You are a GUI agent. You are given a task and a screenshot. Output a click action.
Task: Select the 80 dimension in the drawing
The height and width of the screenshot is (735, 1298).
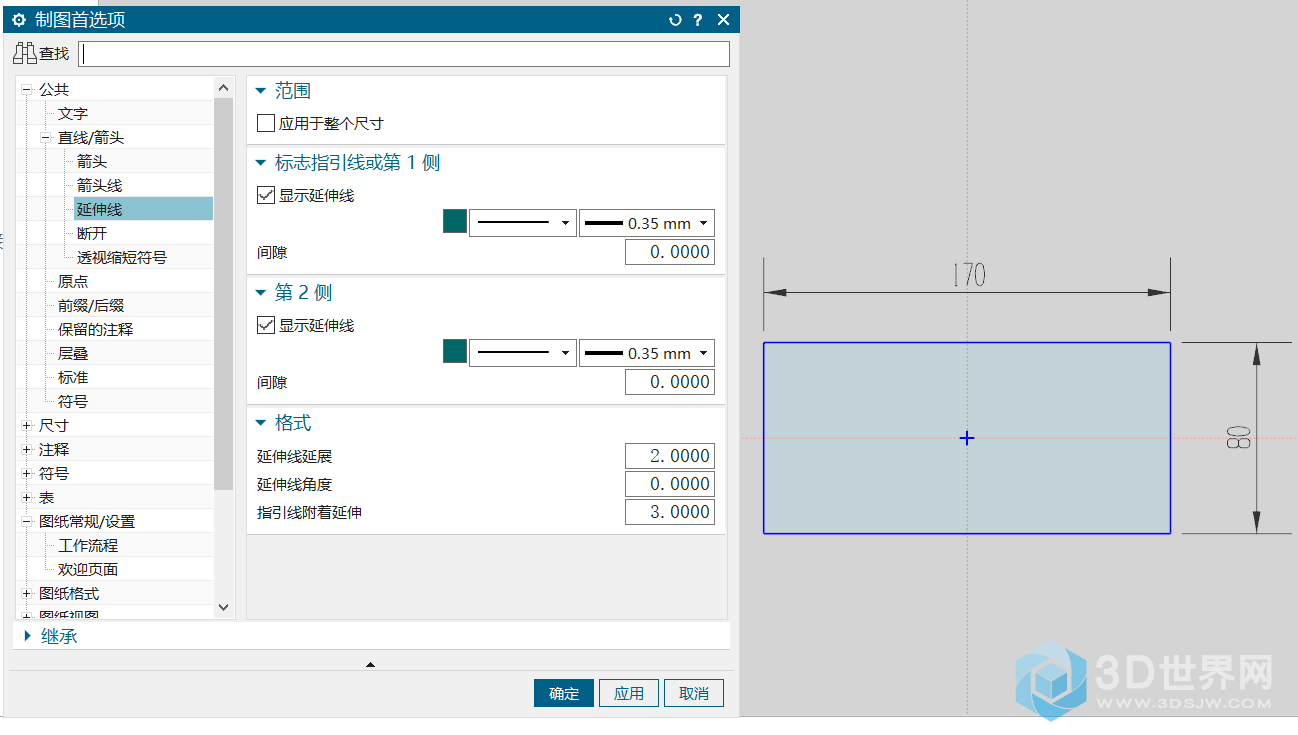[1237, 438]
